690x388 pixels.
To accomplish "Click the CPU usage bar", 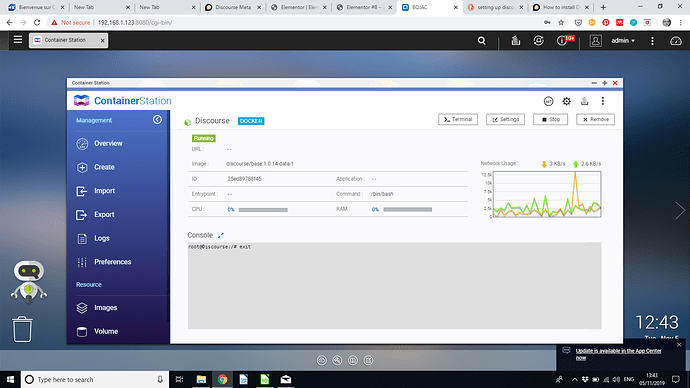I will coord(263,210).
